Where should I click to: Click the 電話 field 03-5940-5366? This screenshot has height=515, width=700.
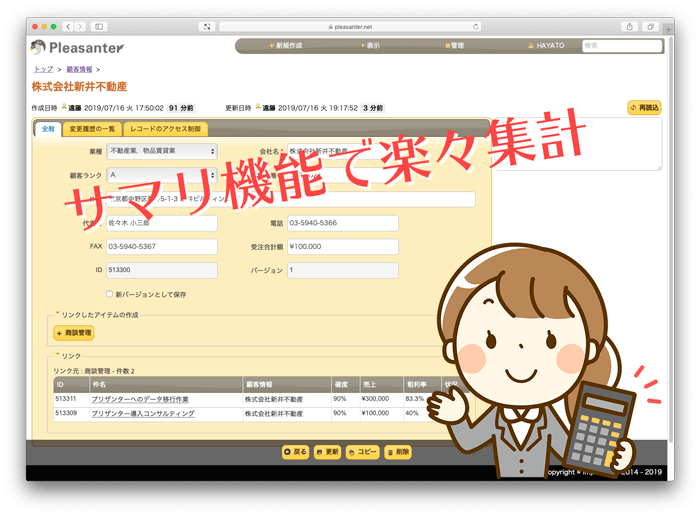(342, 223)
